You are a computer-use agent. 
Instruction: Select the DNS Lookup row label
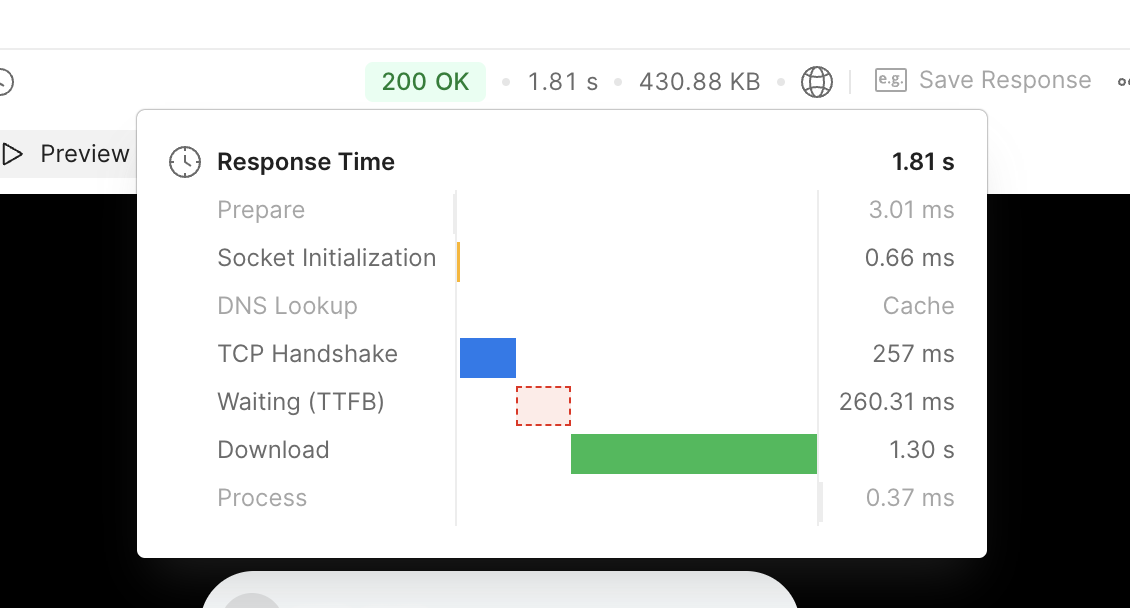point(287,306)
